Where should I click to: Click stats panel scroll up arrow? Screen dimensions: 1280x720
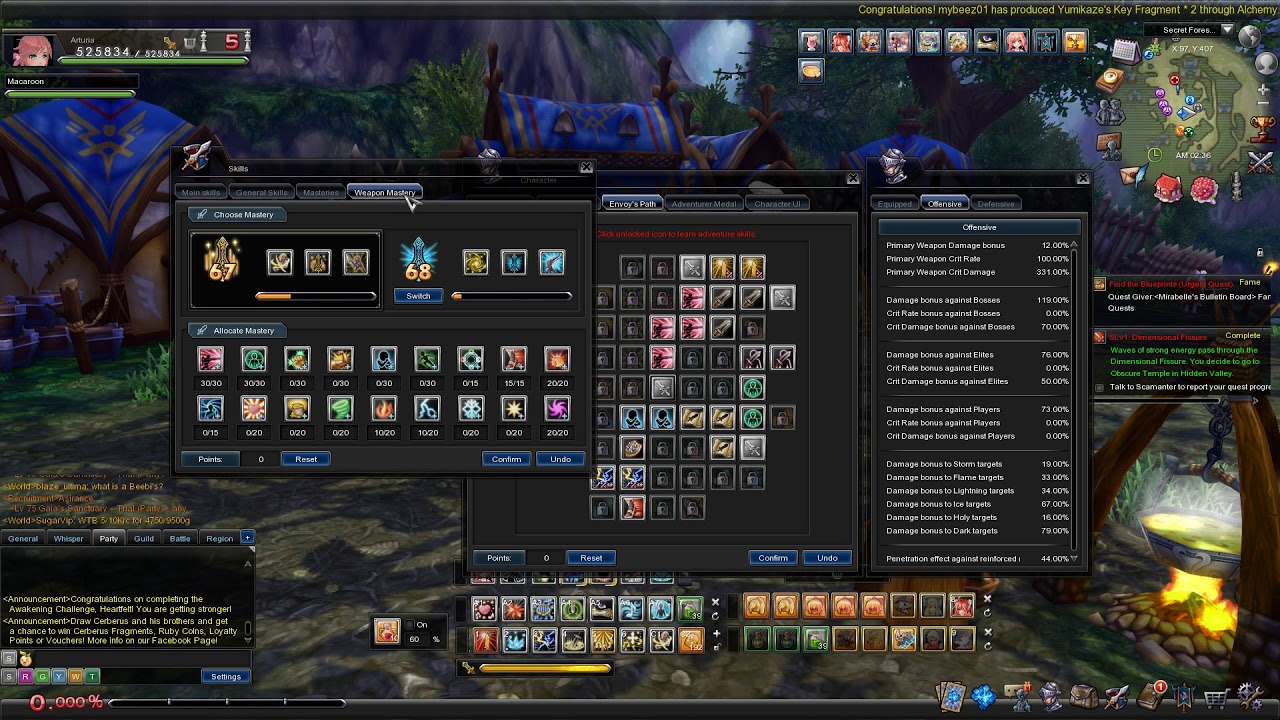point(1075,245)
